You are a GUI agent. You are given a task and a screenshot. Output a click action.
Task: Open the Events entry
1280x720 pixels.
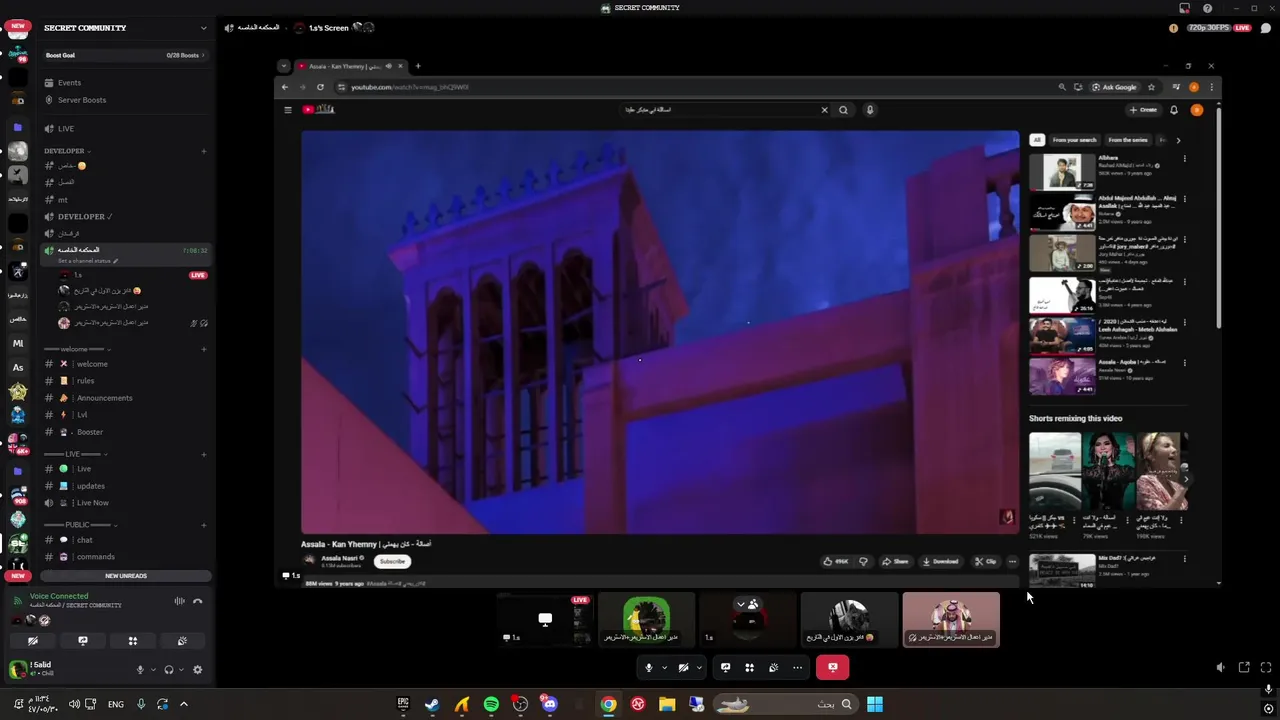click(x=125, y=83)
